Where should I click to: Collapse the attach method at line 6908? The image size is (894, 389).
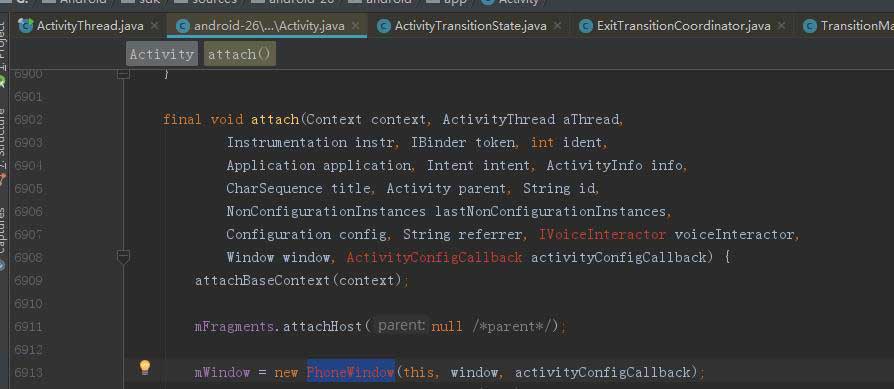click(123, 257)
